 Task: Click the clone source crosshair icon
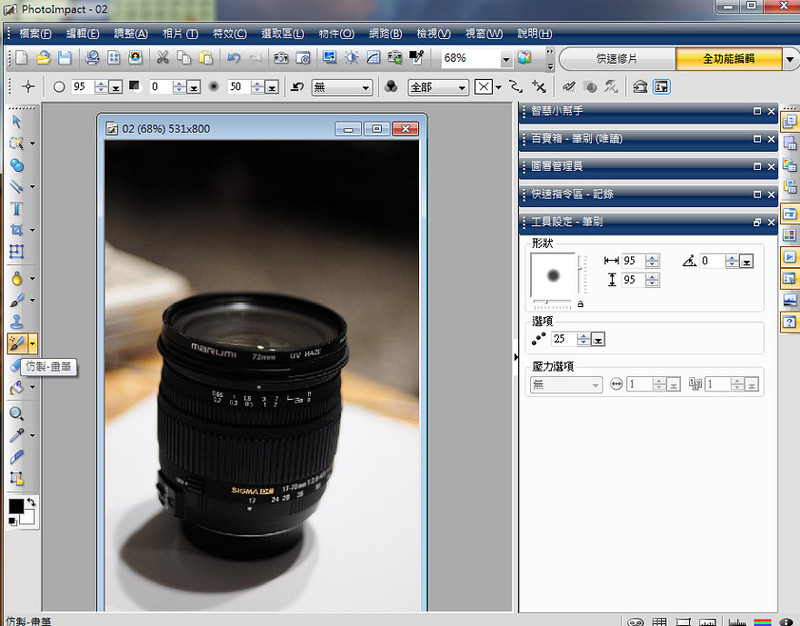click(x=28, y=87)
